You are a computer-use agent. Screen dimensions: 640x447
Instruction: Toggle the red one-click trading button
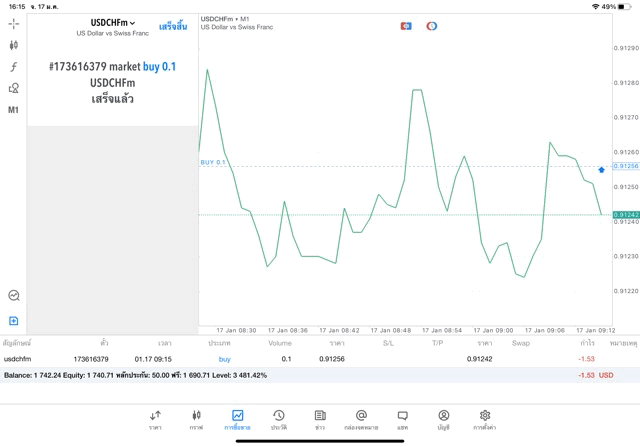point(406,26)
